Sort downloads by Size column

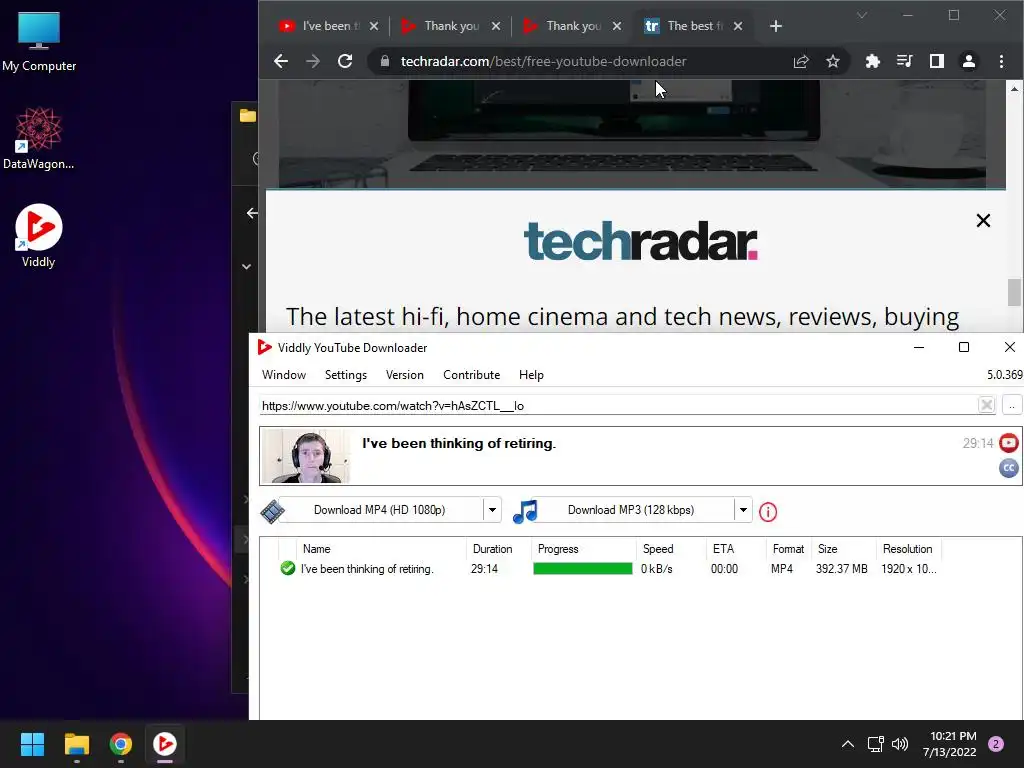[x=843, y=549]
